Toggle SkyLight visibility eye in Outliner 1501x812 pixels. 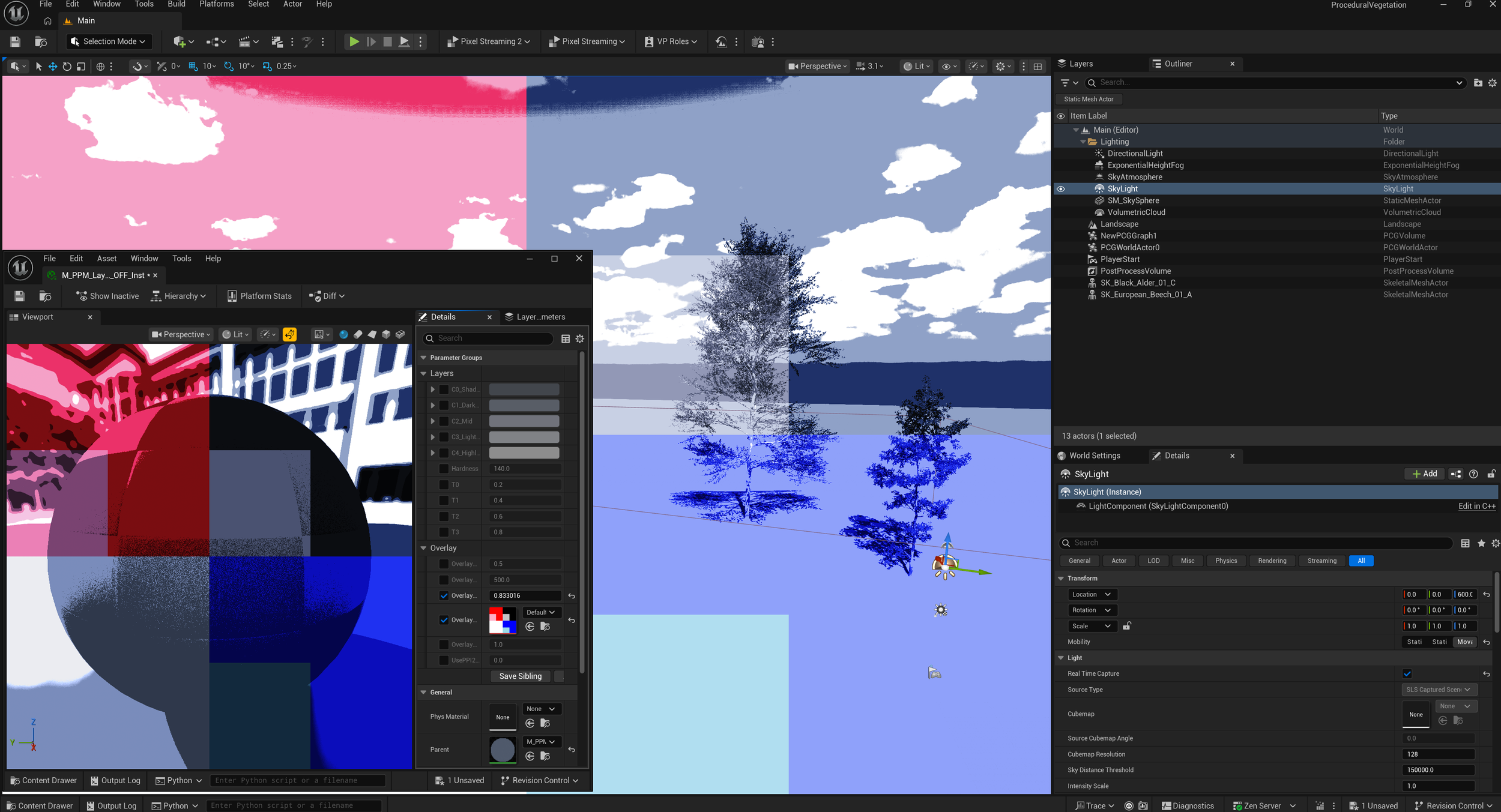tap(1061, 188)
